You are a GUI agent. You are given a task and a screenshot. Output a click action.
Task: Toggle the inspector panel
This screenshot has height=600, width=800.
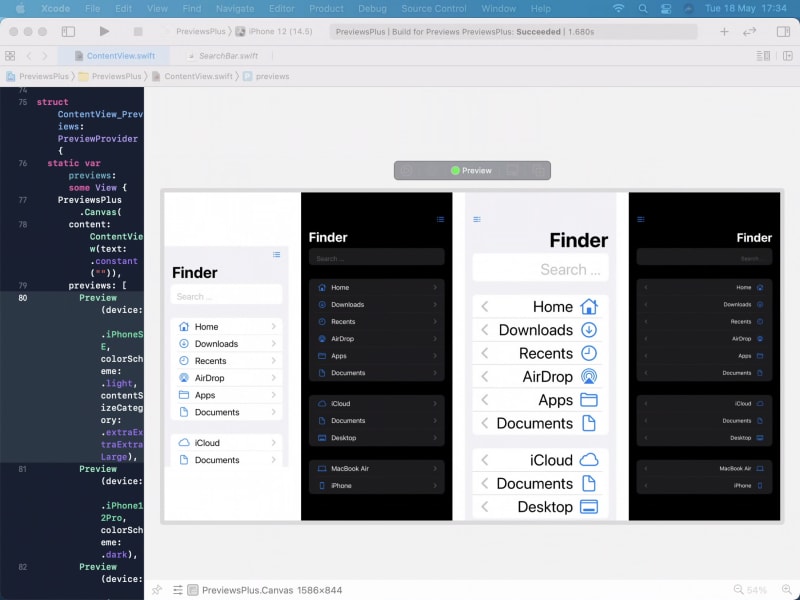click(x=783, y=32)
